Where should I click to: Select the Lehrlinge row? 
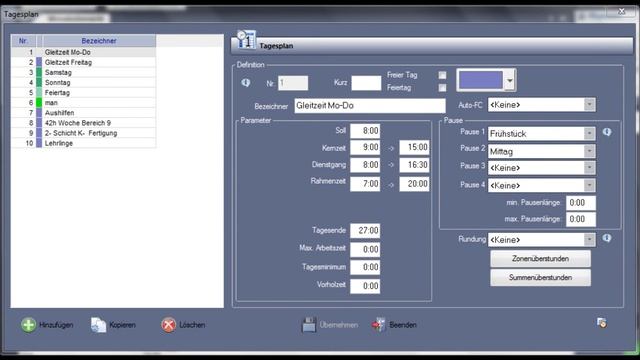coord(83,143)
